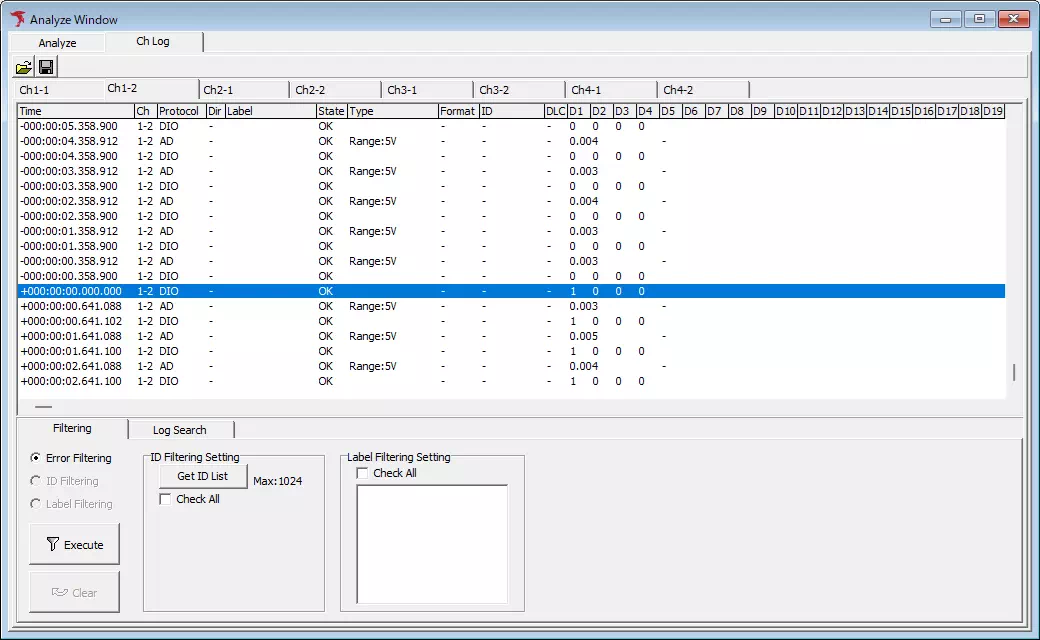1040x640 pixels.
Task: Select the Error Filtering radio button
Action: [x=36, y=458]
